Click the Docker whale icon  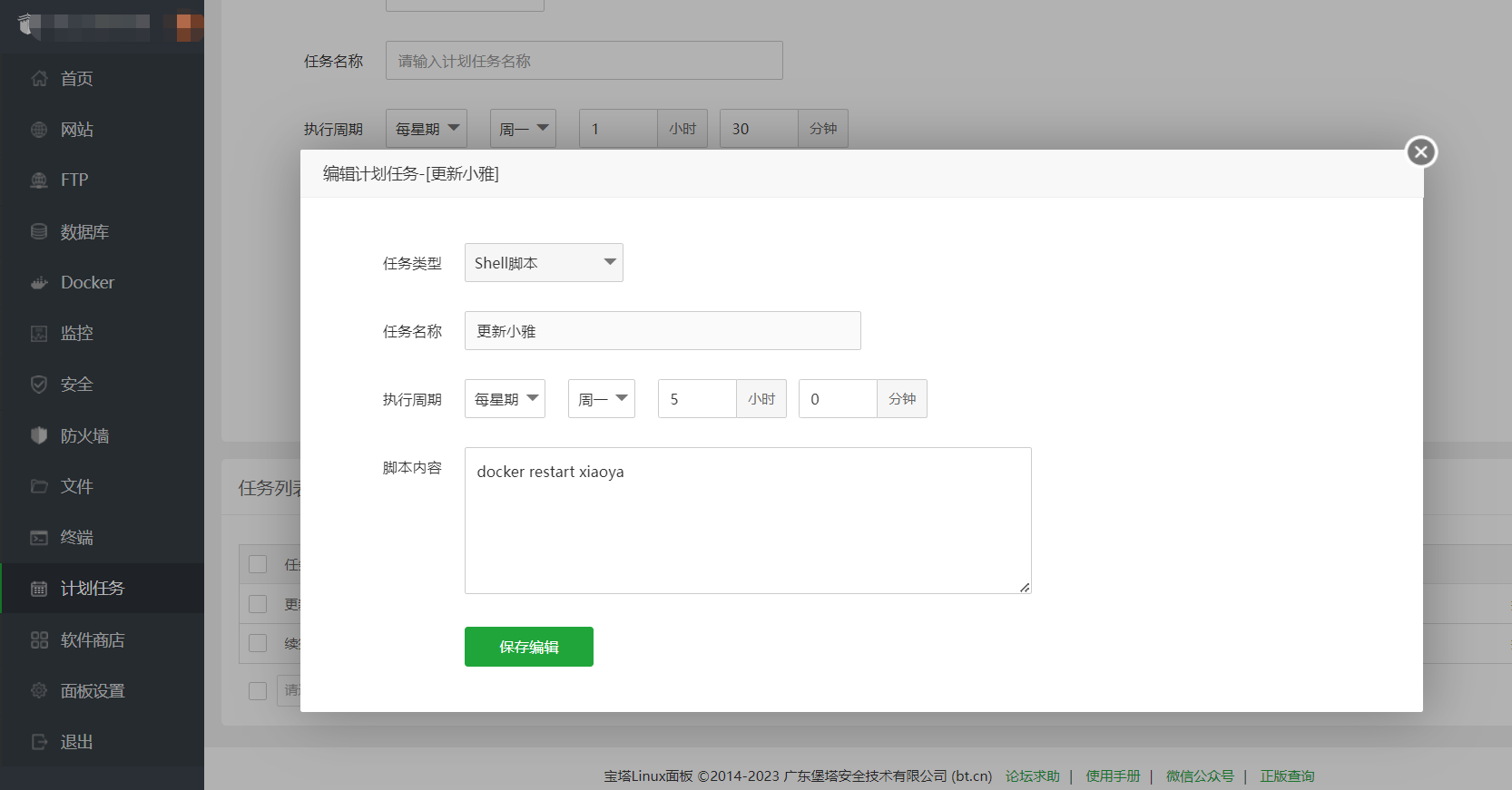point(39,283)
